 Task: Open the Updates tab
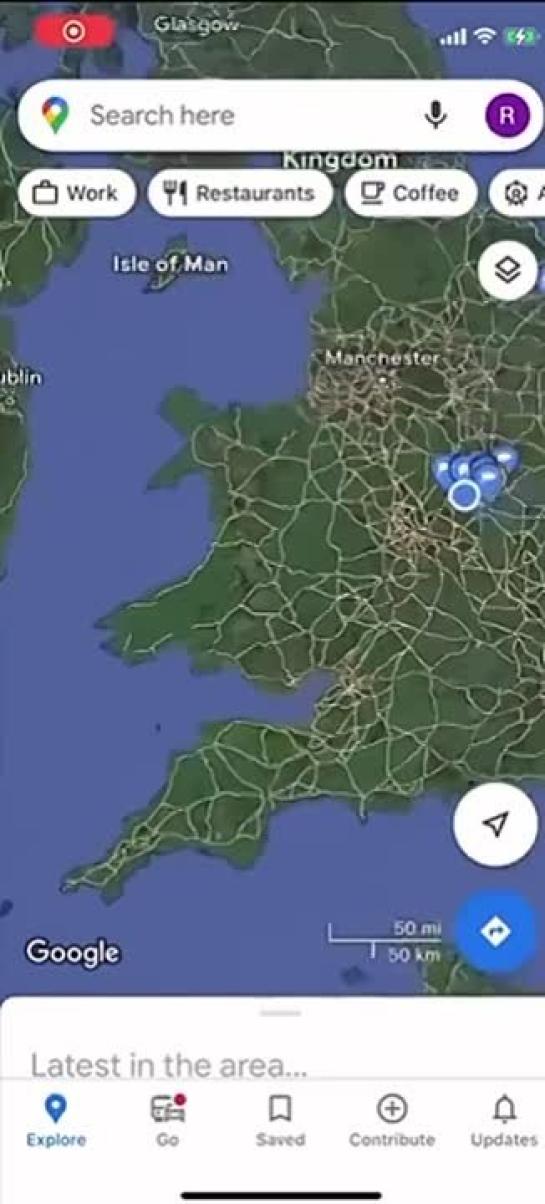click(504, 1120)
